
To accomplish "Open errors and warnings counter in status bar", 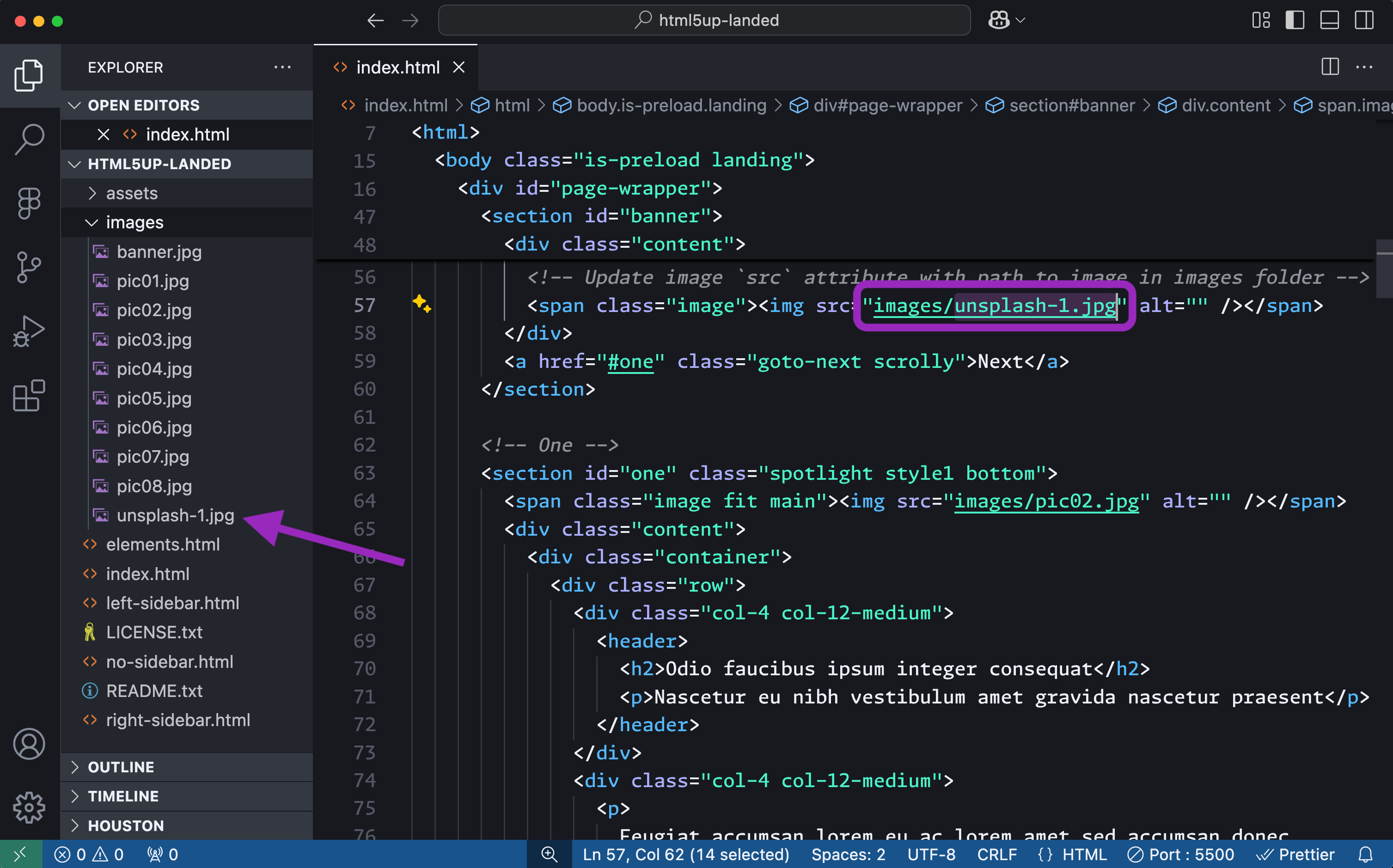I will [89, 854].
